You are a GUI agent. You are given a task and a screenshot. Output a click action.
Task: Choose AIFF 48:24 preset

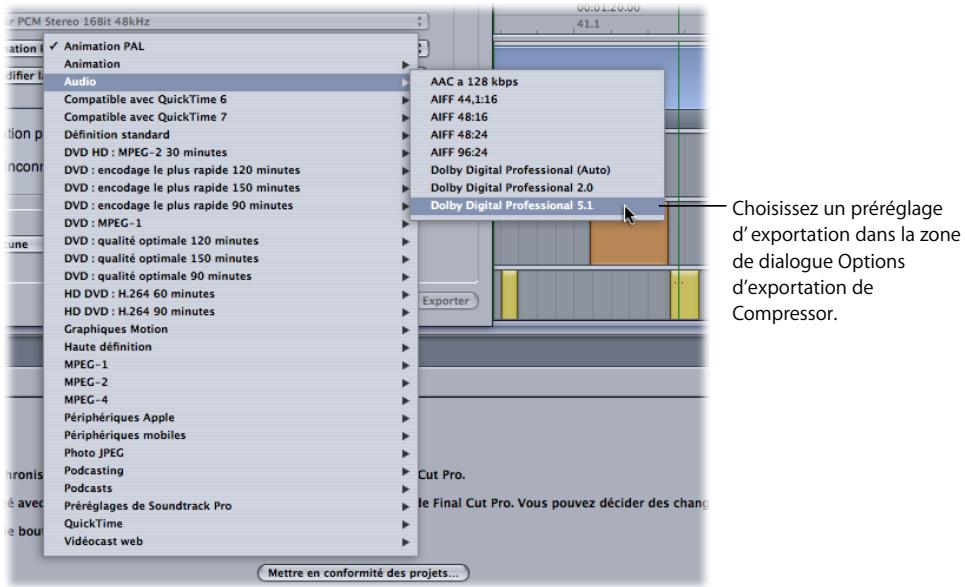tap(538, 135)
